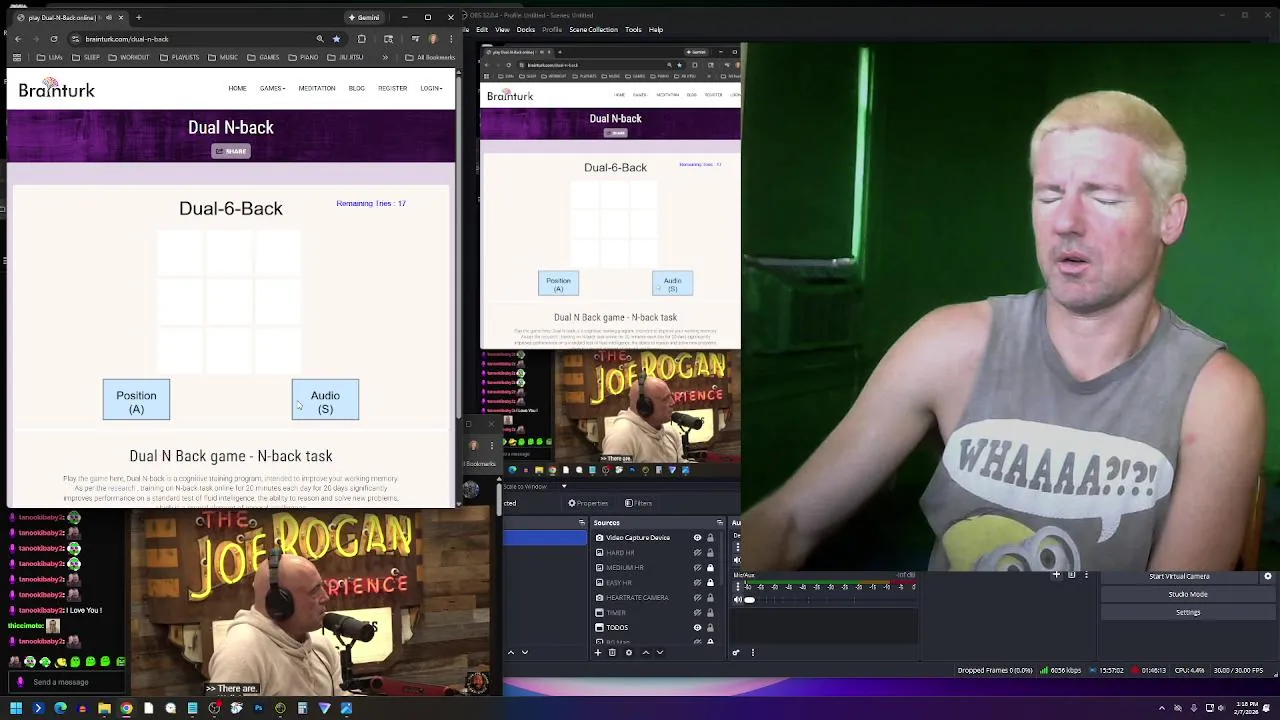Mute the Mic/Aux channel speaker
Screen dimensions: 1280x720
[737, 600]
